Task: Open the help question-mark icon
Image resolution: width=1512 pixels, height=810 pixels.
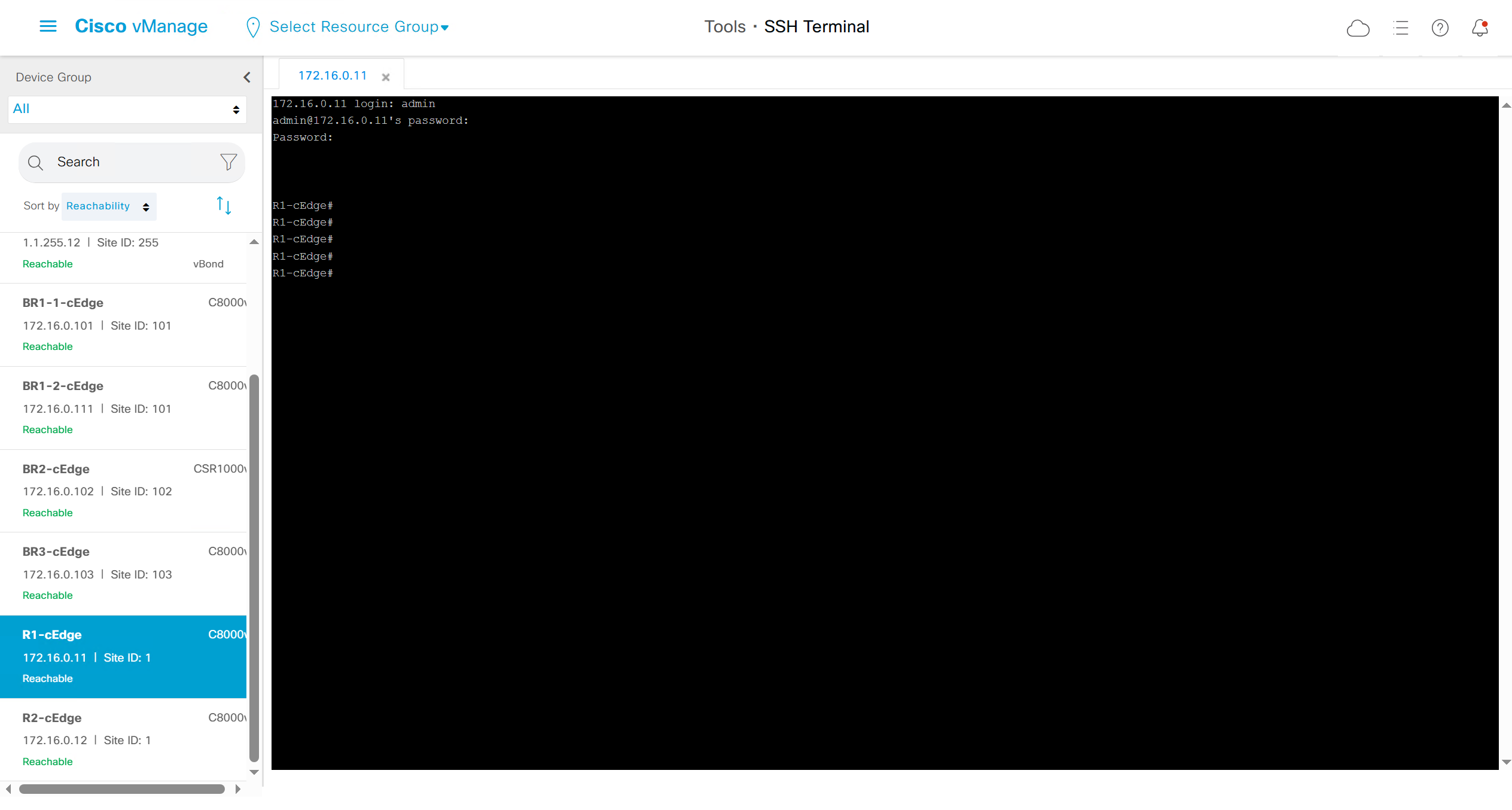Action: point(1440,28)
